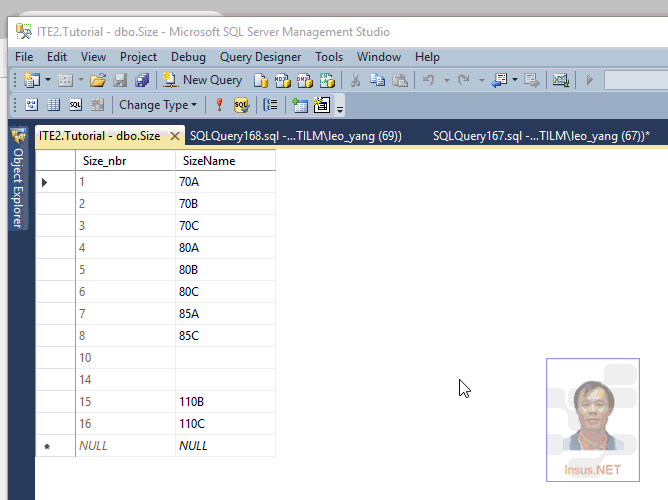668x500 pixels.
Task: Click the Add New Derived Table icon
Action: tap(322, 105)
